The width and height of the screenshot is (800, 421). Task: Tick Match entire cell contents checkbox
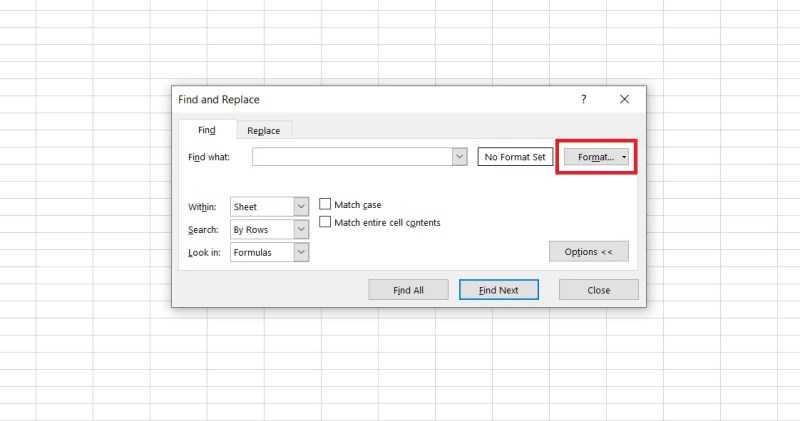pyautogui.click(x=325, y=222)
